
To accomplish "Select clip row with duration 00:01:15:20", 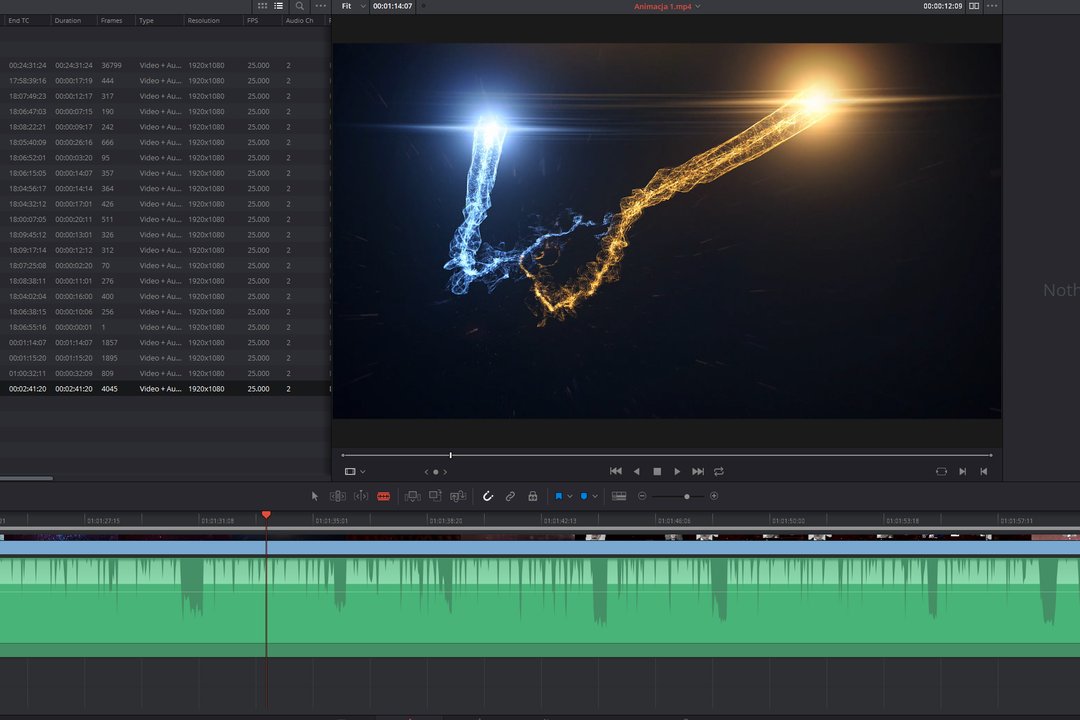I will tap(165, 358).
